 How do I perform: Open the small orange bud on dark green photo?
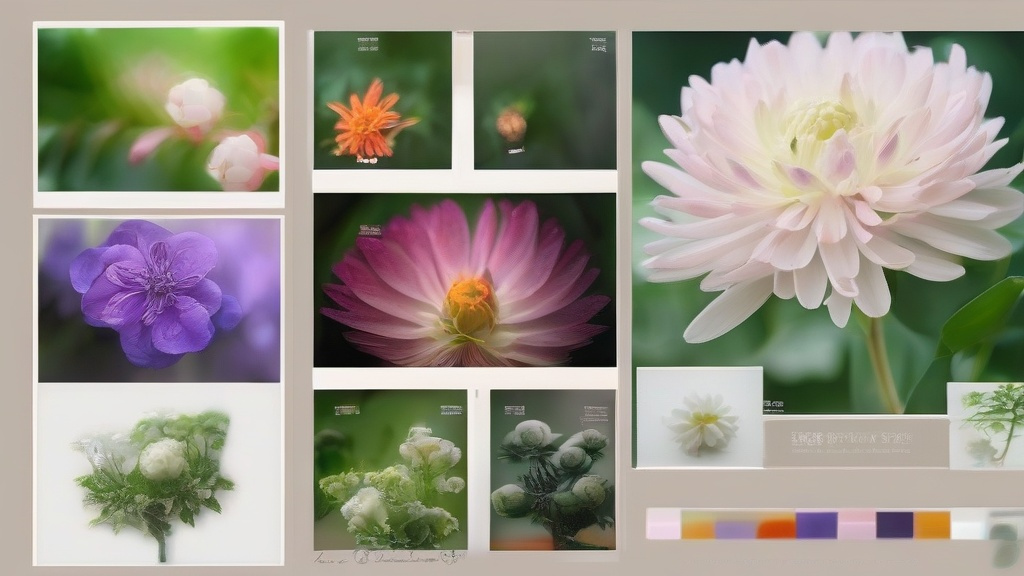click(545, 100)
